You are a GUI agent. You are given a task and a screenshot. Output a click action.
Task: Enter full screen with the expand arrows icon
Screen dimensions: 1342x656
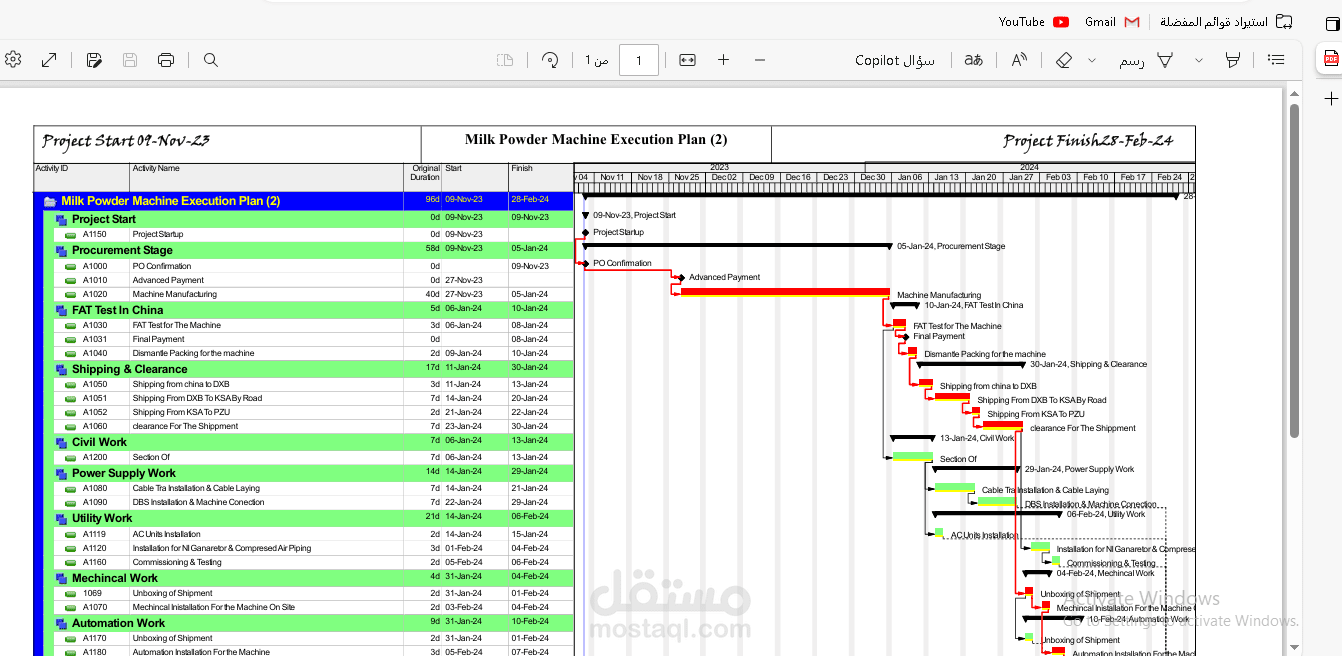(x=49, y=60)
